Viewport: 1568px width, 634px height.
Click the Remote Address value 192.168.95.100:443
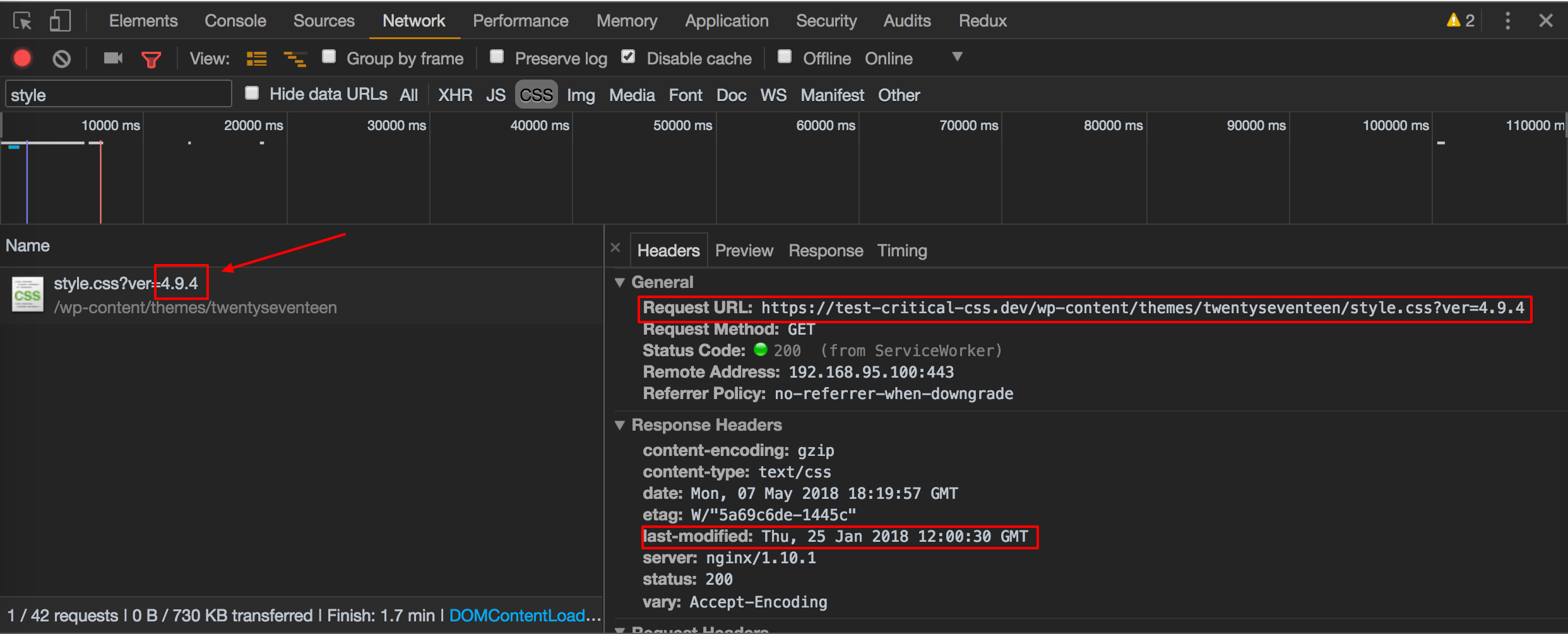tap(871, 373)
